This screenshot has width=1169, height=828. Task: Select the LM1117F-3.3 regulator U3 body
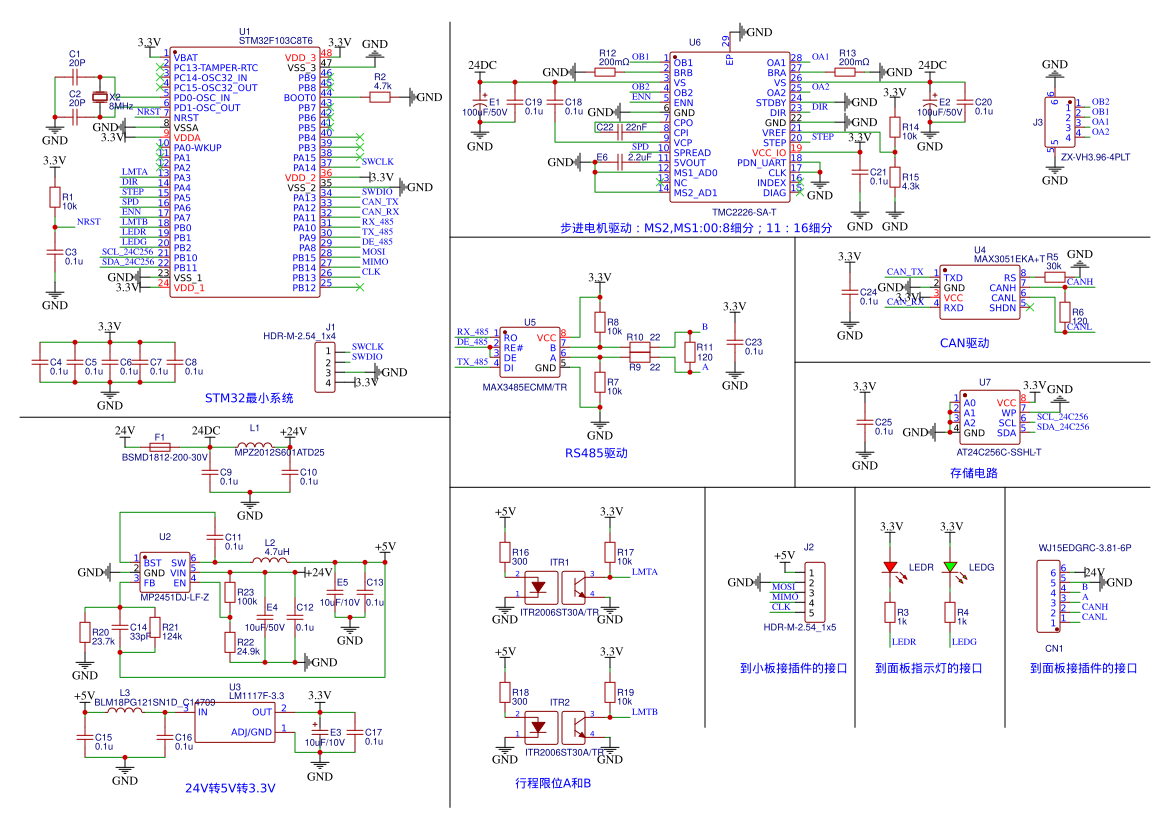point(235,722)
